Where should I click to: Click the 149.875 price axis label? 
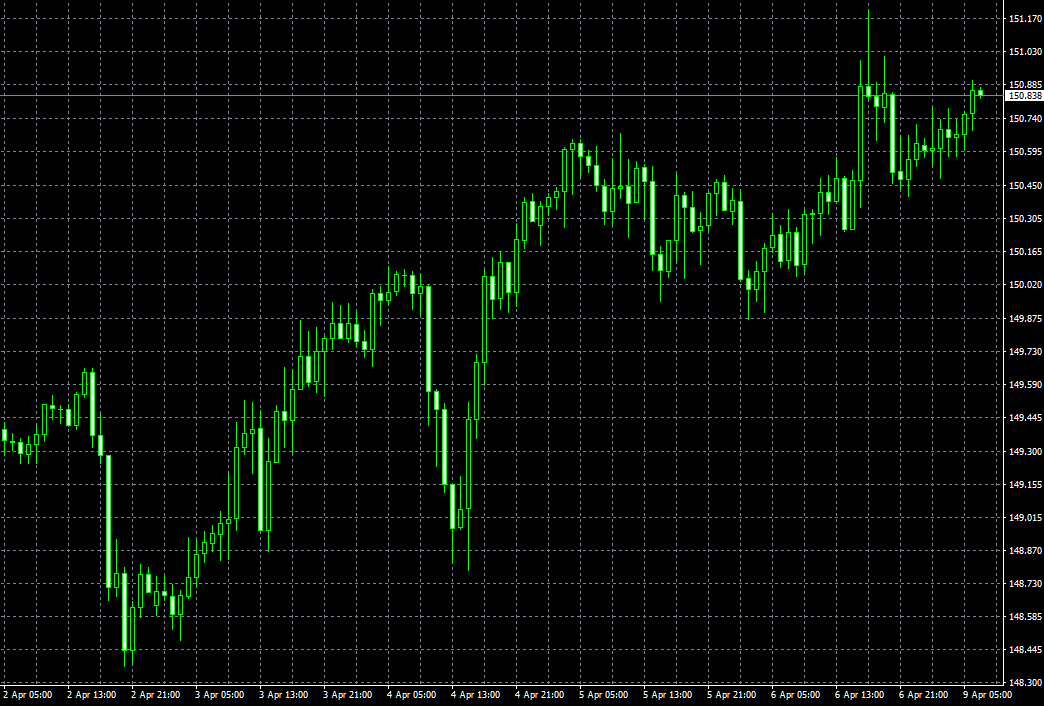[1025, 318]
